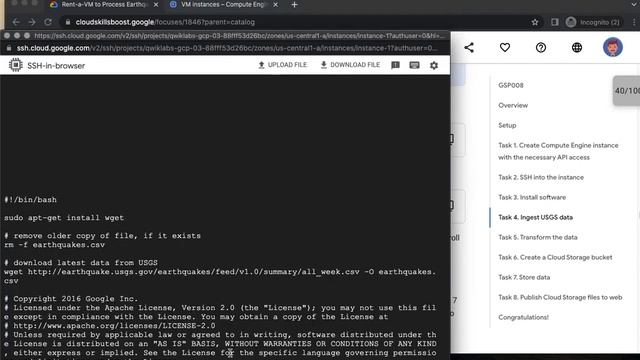Click the share icon on lab page
This screenshot has height=360, width=640.
469,47
